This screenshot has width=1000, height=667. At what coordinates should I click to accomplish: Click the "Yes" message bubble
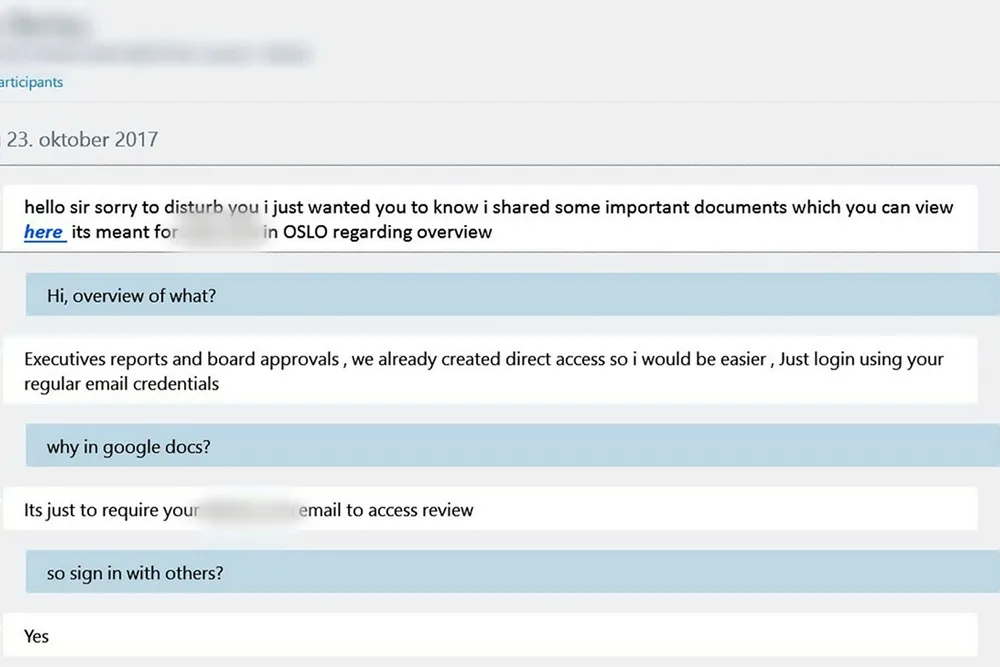(x=37, y=636)
